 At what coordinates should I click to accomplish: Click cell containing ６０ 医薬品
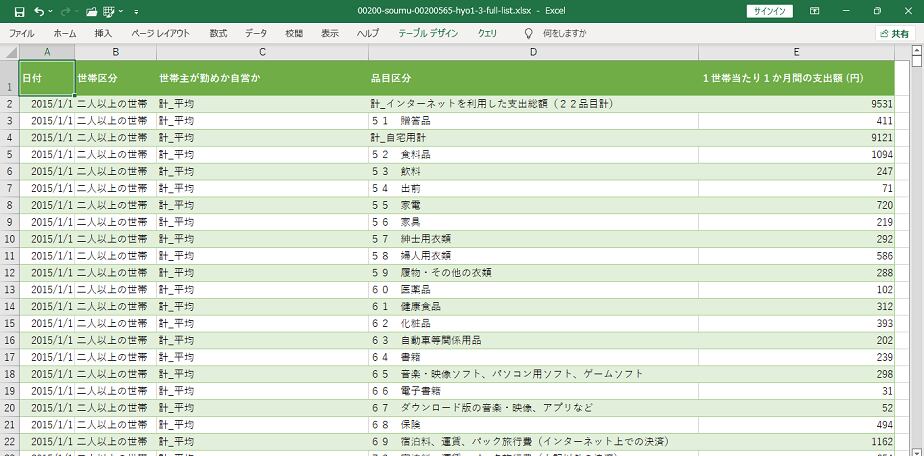pyautogui.click(x=533, y=290)
